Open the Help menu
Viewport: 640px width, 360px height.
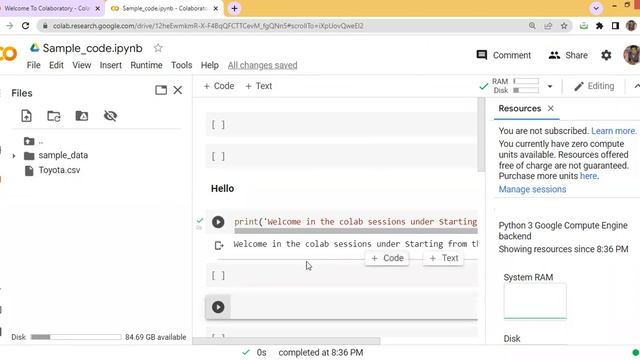click(x=209, y=65)
